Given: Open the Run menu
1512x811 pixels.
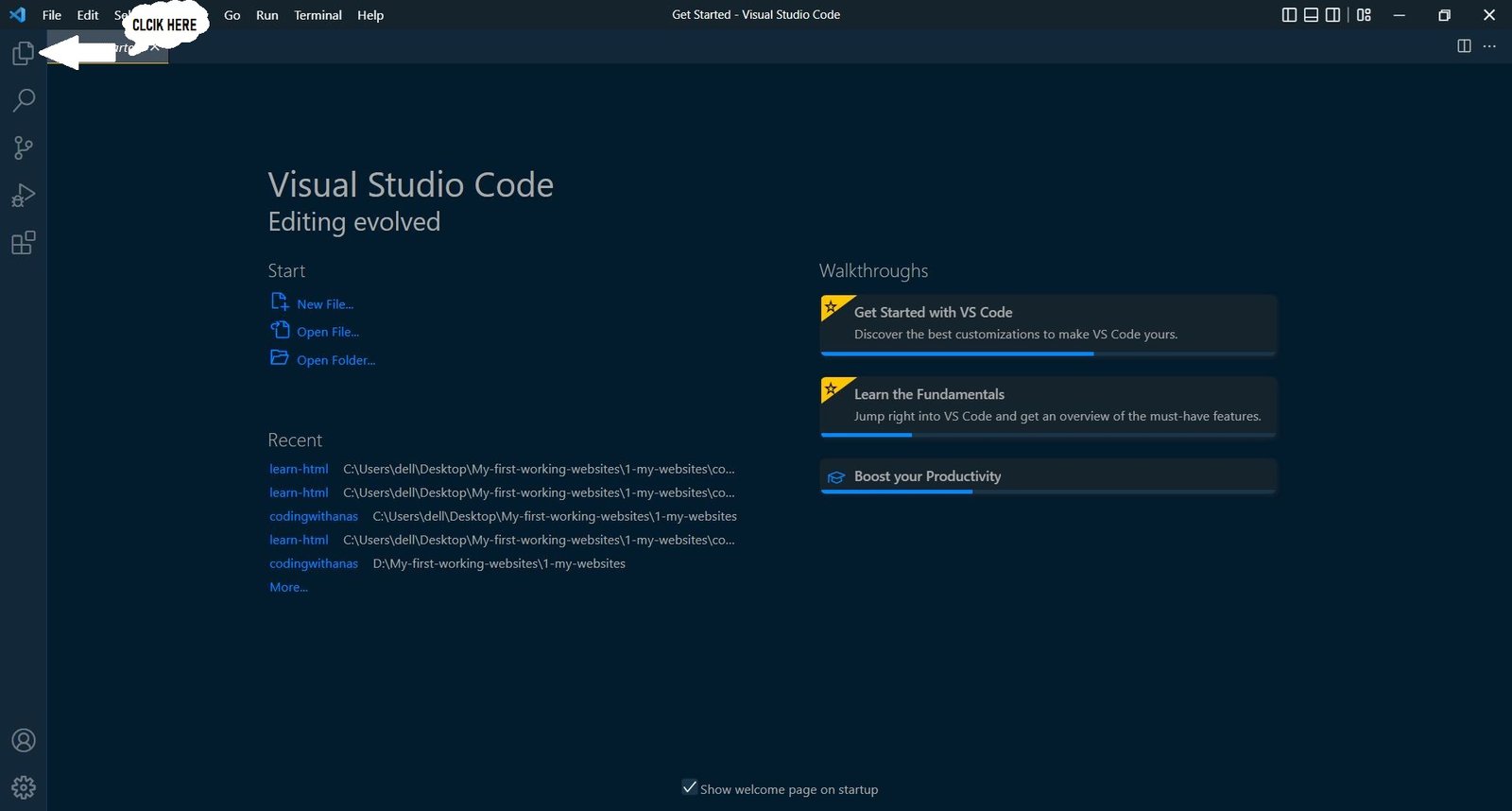Looking at the screenshot, I should pyautogui.click(x=267, y=15).
